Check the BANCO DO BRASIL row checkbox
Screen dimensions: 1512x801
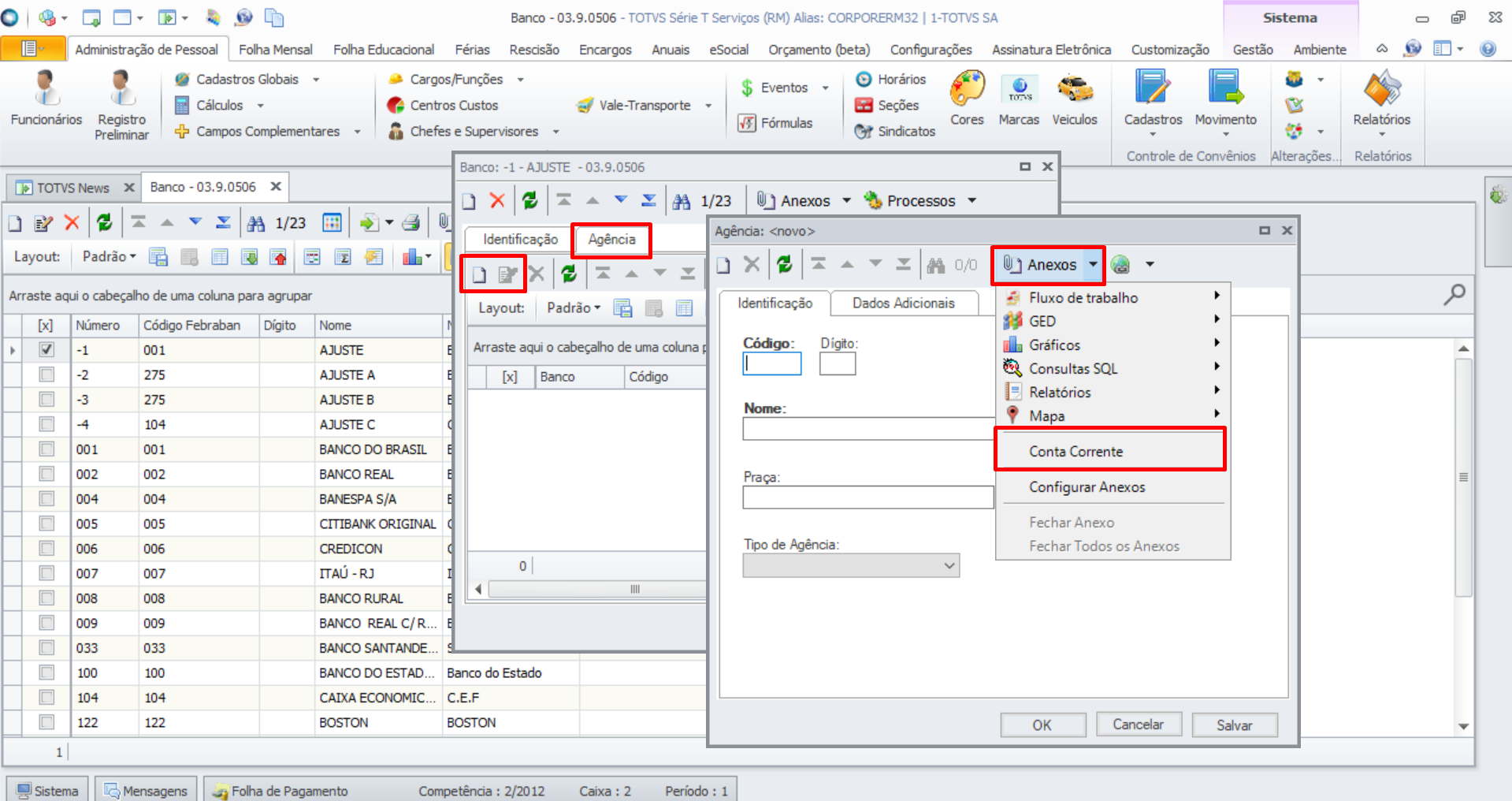pyautogui.click(x=46, y=449)
